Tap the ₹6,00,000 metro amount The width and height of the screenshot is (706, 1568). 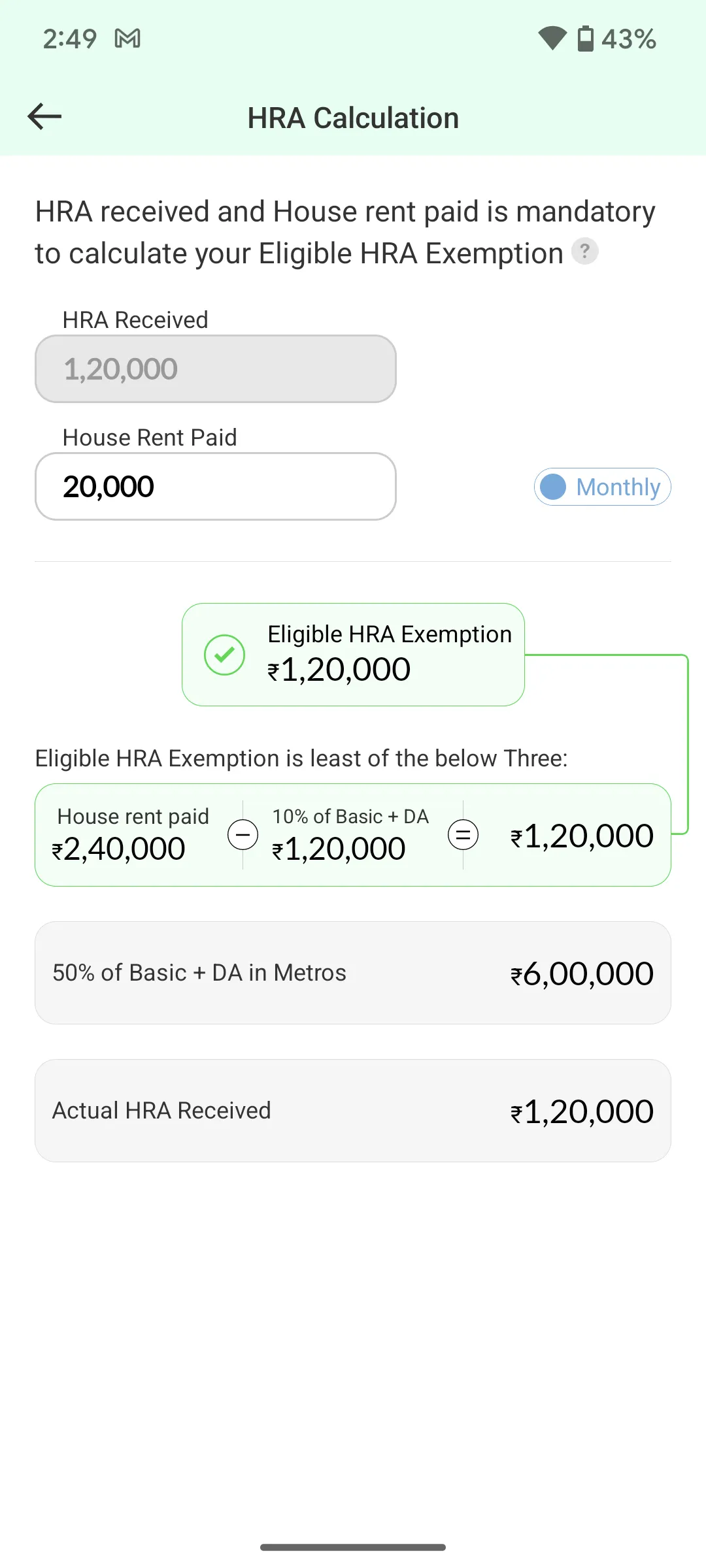[x=582, y=973]
